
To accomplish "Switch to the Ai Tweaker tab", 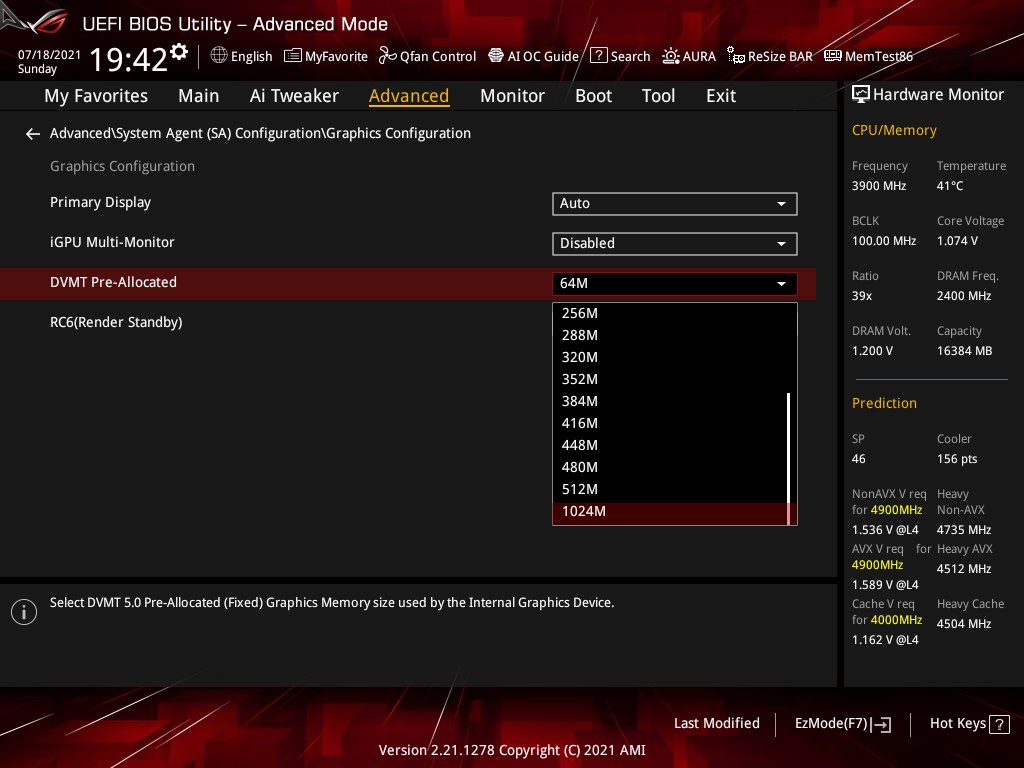I will [294, 95].
